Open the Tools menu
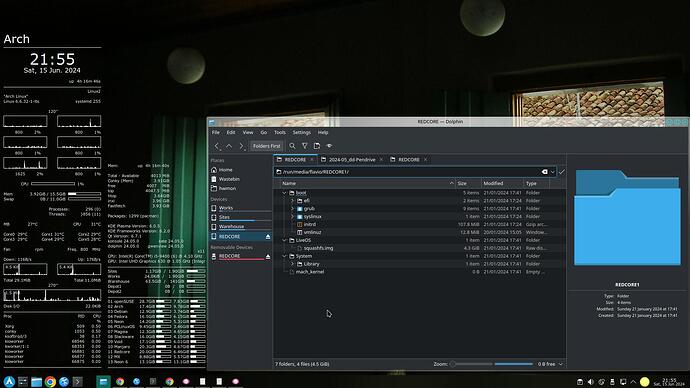Screen dimensions: 690x388 280,132
